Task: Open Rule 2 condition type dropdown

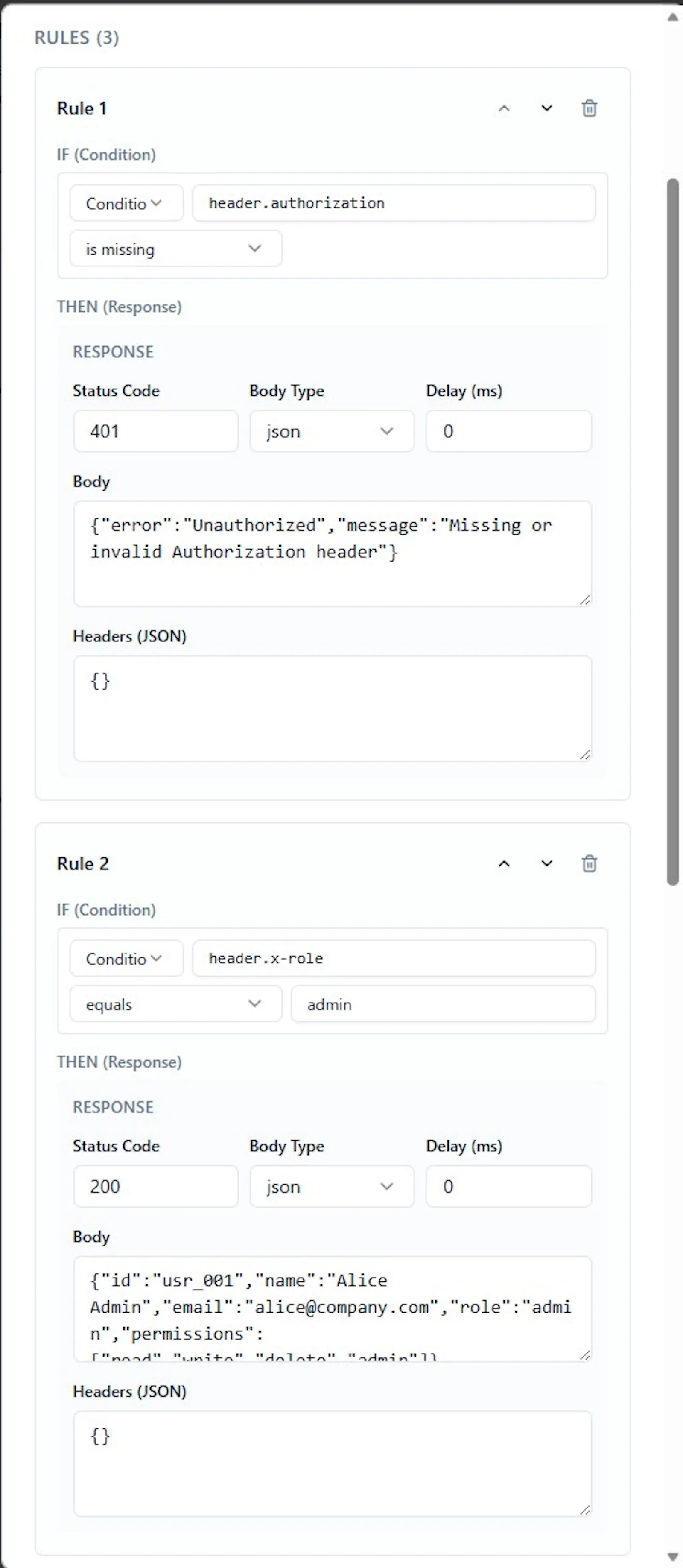Action: pos(127,959)
